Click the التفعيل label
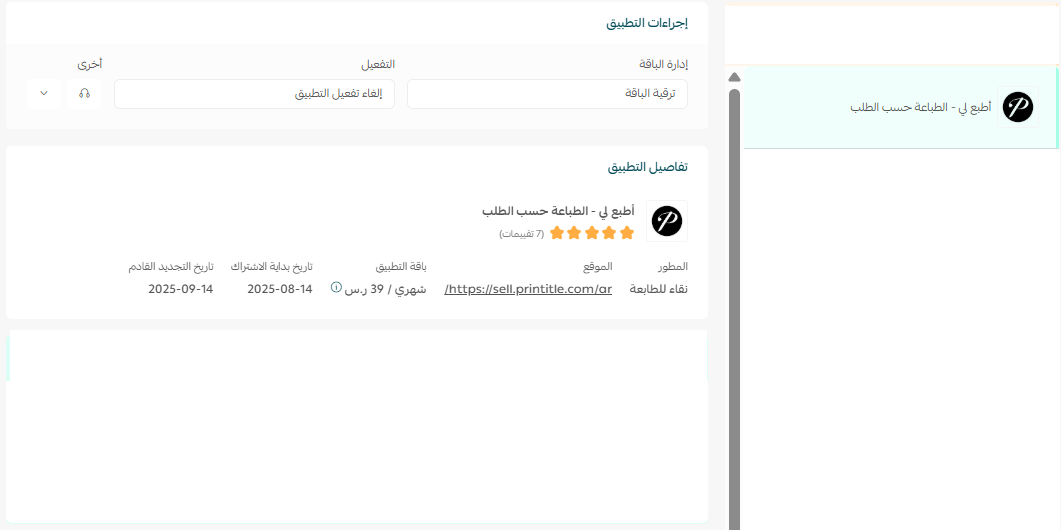The height and width of the screenshot is (532, 1061). pyautogui.click(x=378, y=64)
